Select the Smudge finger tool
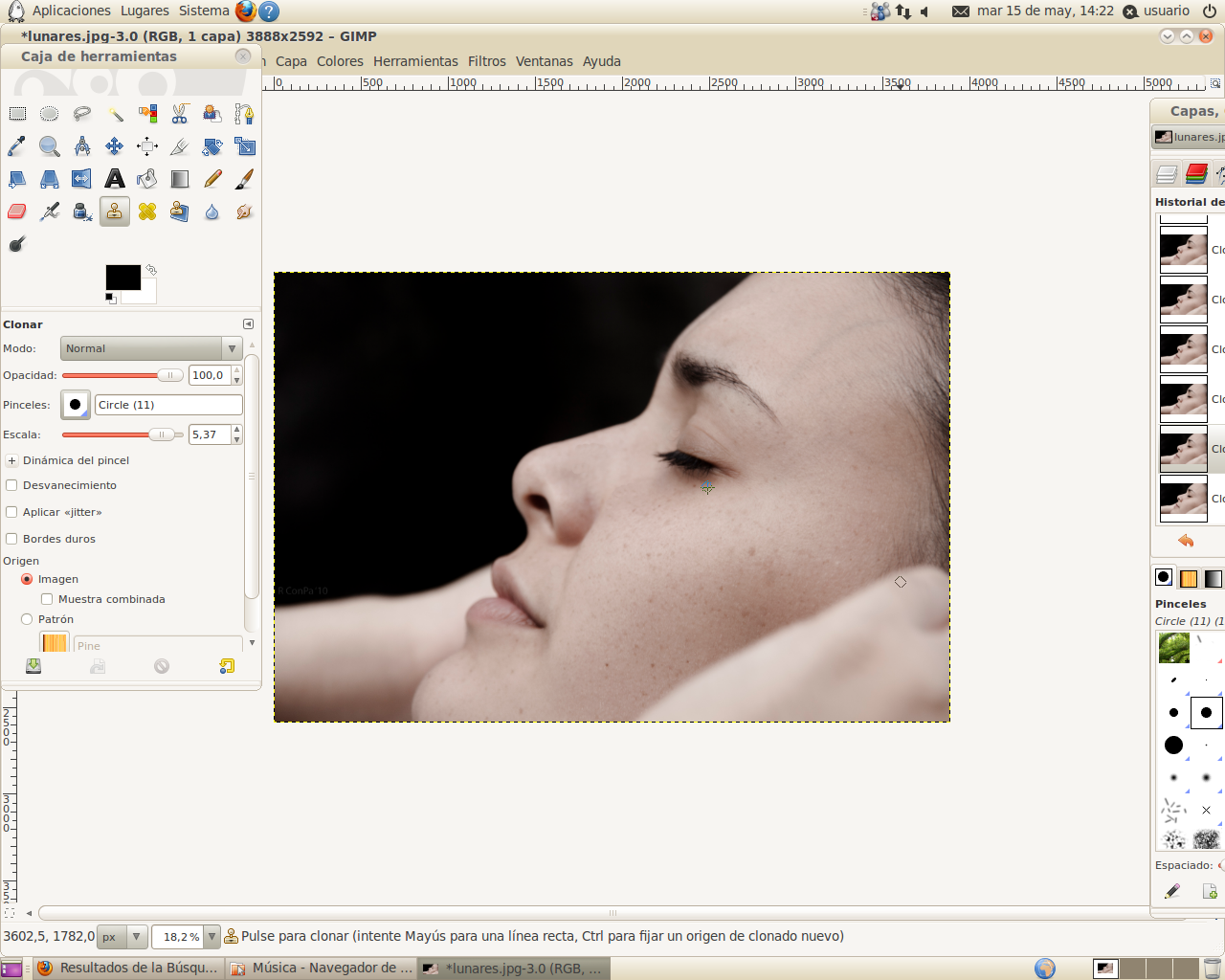 coord(245,212)
